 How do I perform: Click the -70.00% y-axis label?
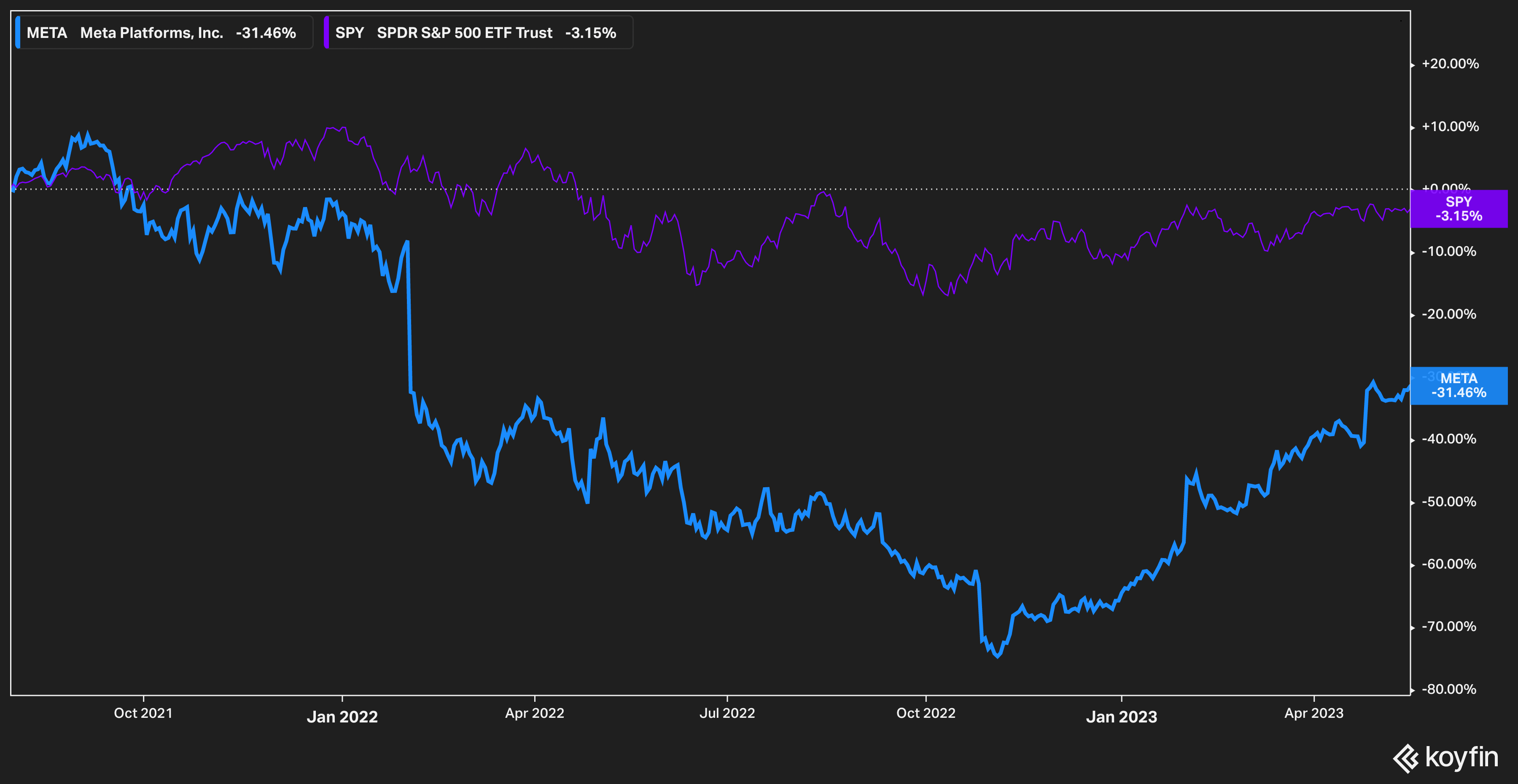1448,627
